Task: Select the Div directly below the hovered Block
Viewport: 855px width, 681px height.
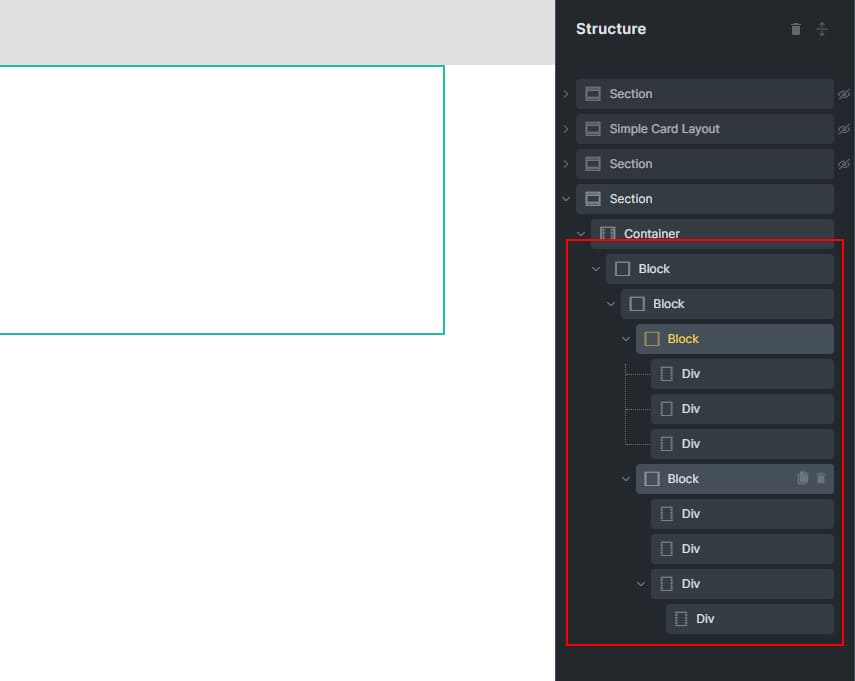Action: [x=742, y=514]
